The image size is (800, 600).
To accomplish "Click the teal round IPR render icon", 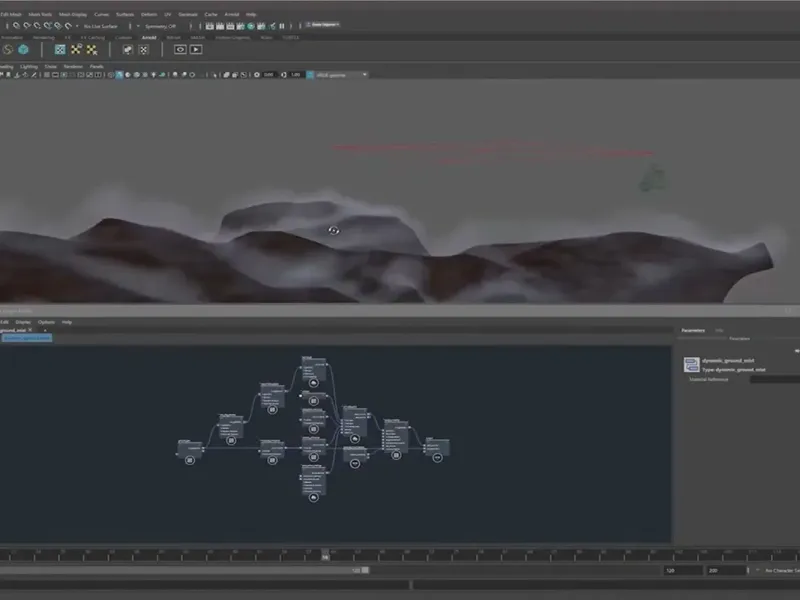I will tap(251, 26).
